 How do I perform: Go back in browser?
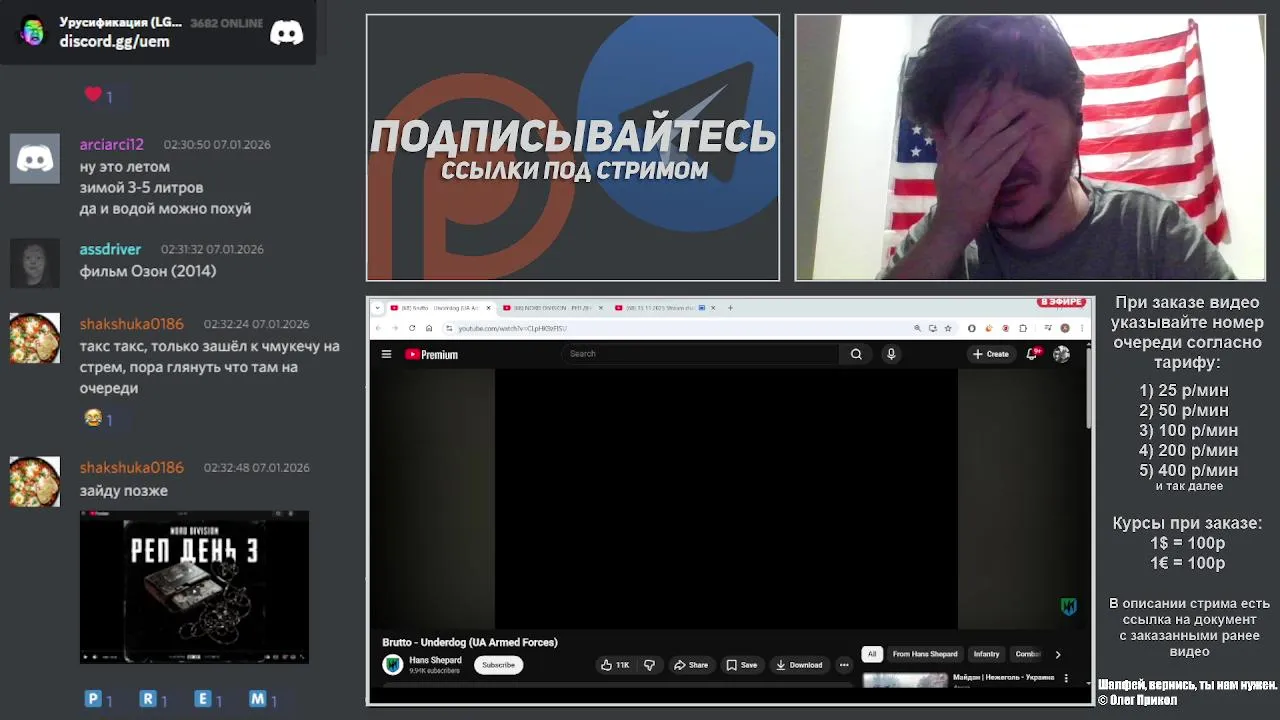pyautogui.click(x=378, y=328)
